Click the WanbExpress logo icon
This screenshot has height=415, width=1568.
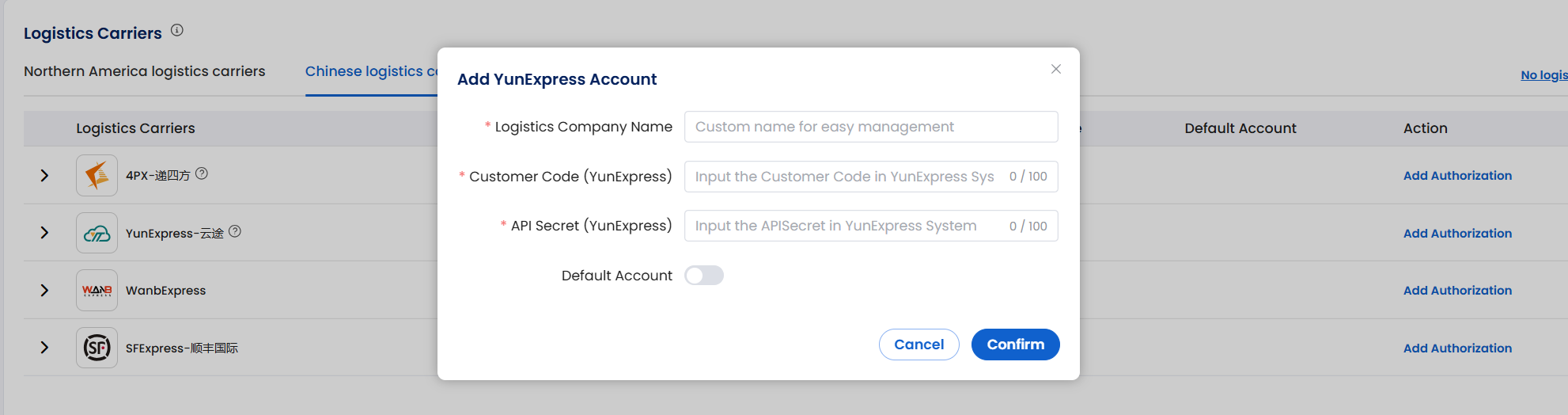pyautogui.click(x=97, y=291)
